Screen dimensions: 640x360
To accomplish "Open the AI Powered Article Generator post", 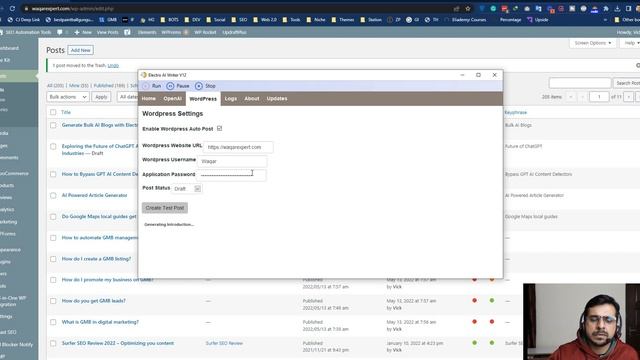I will point(94,196).
